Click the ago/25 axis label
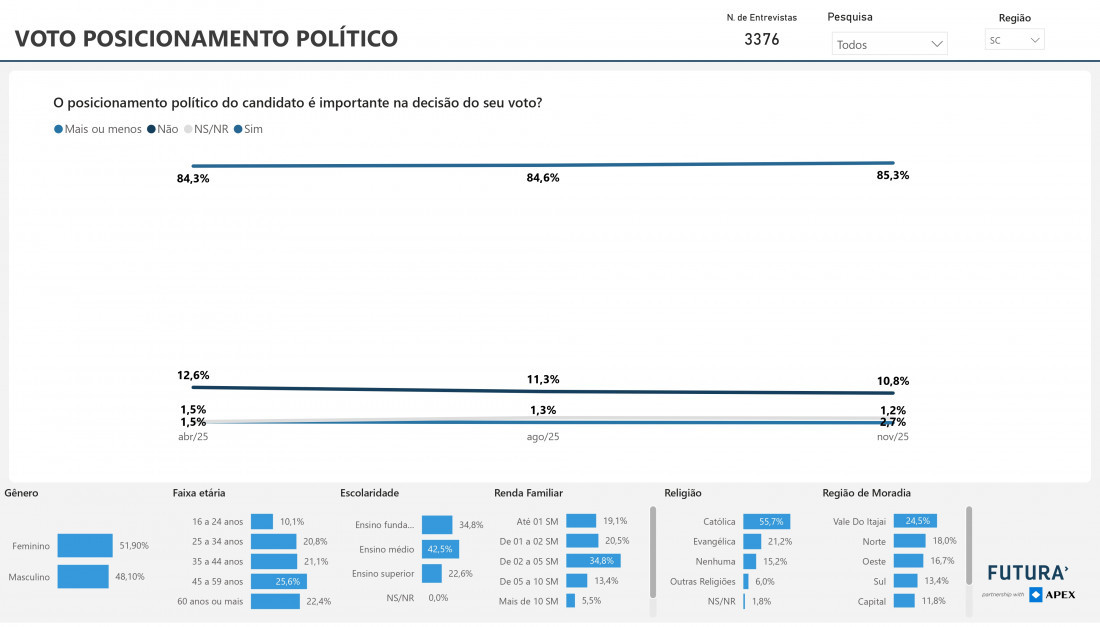1100x627 pixels. click(543, 437)
